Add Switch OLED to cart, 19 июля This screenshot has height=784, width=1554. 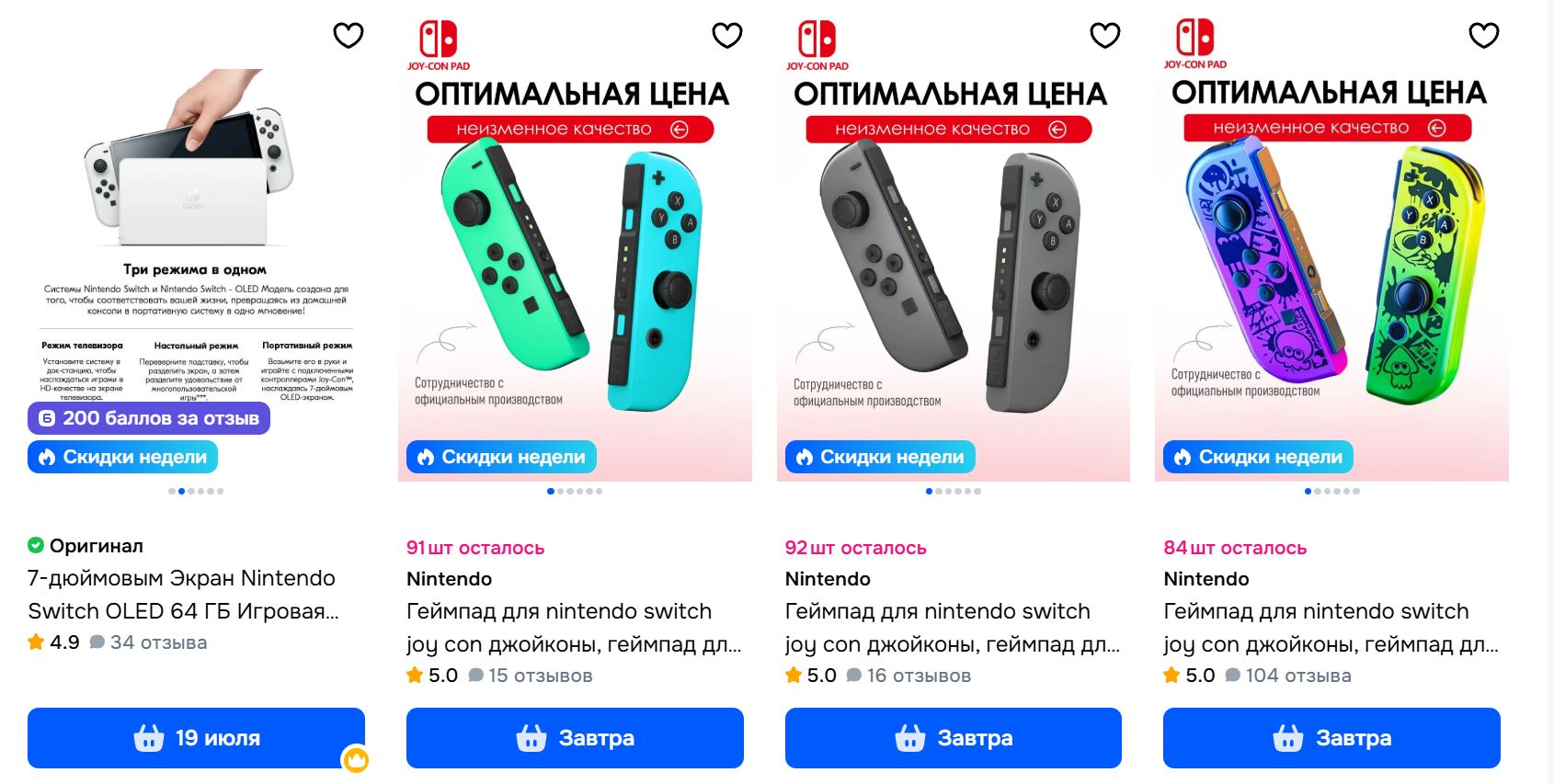coord(196,738)
